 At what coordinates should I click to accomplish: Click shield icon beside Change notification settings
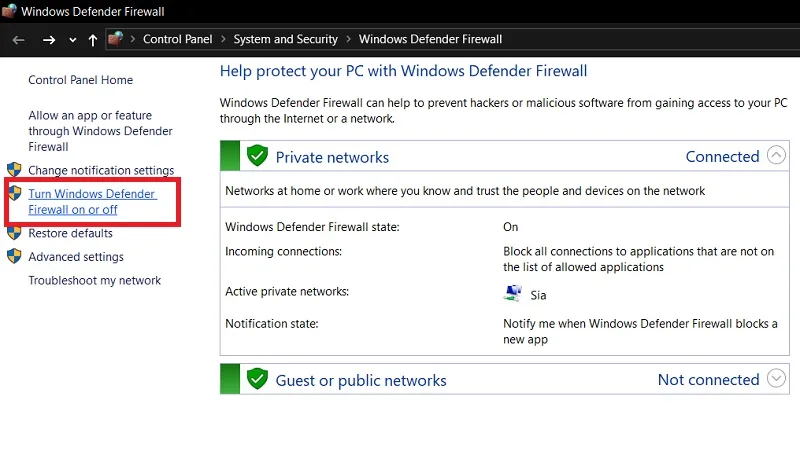(x=14, y=170)
